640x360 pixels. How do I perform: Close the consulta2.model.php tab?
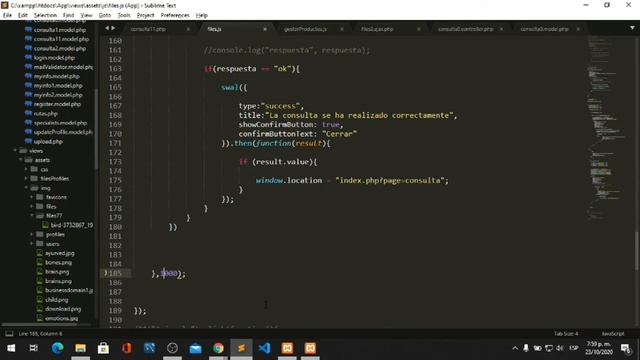578,29
